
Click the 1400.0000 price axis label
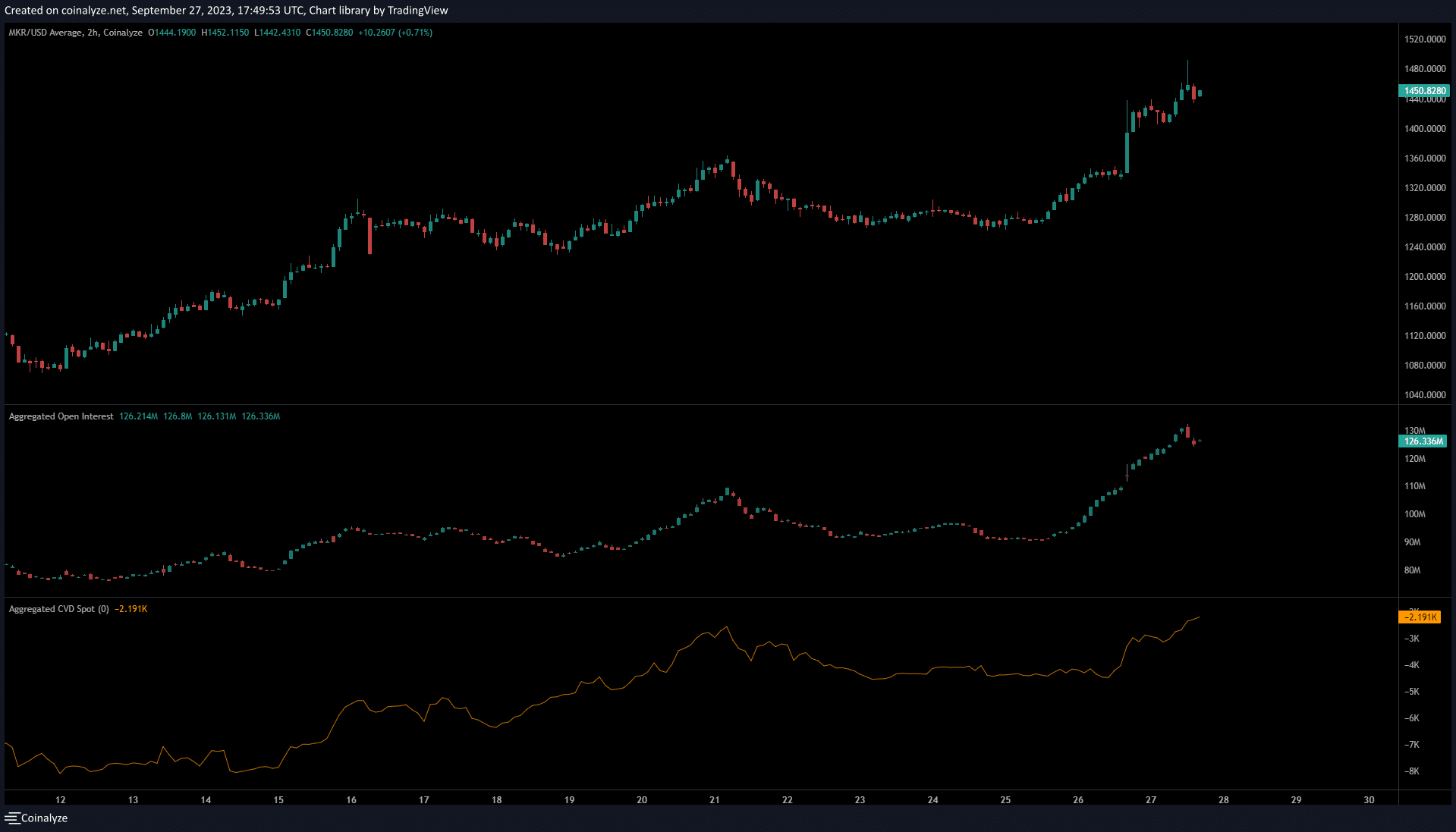[1425, 129]
